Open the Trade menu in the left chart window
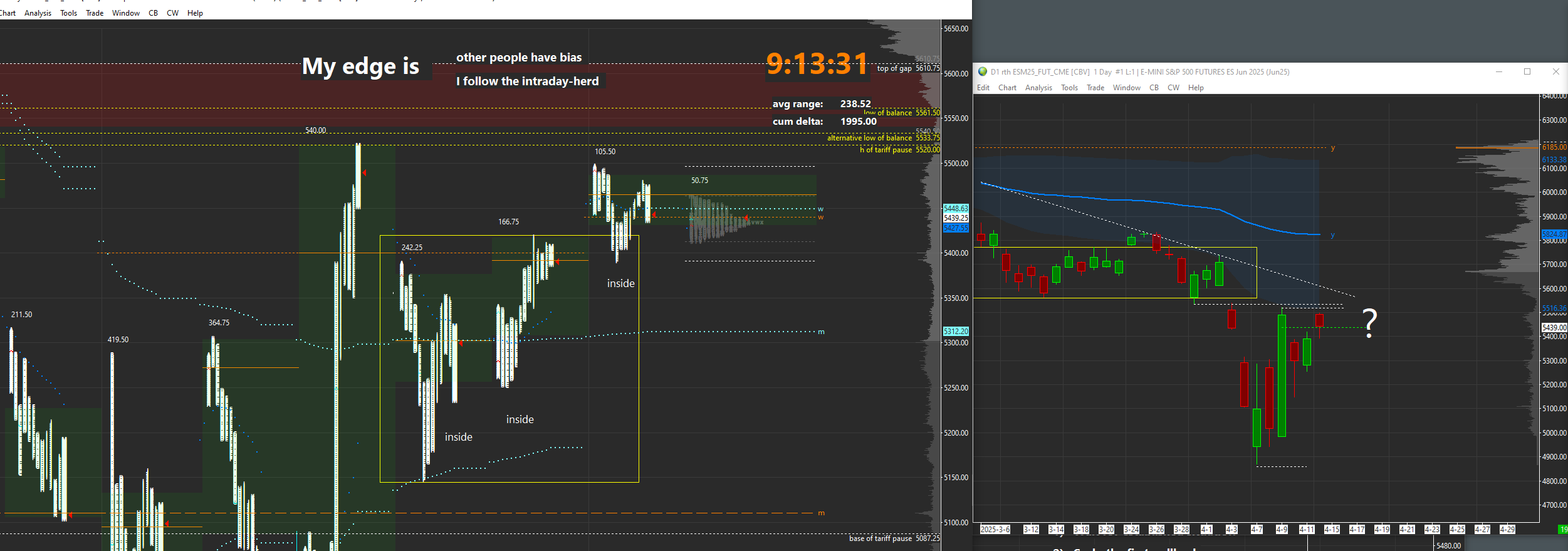This screenshot has height=551, width=1568. (x=95, y=13)
